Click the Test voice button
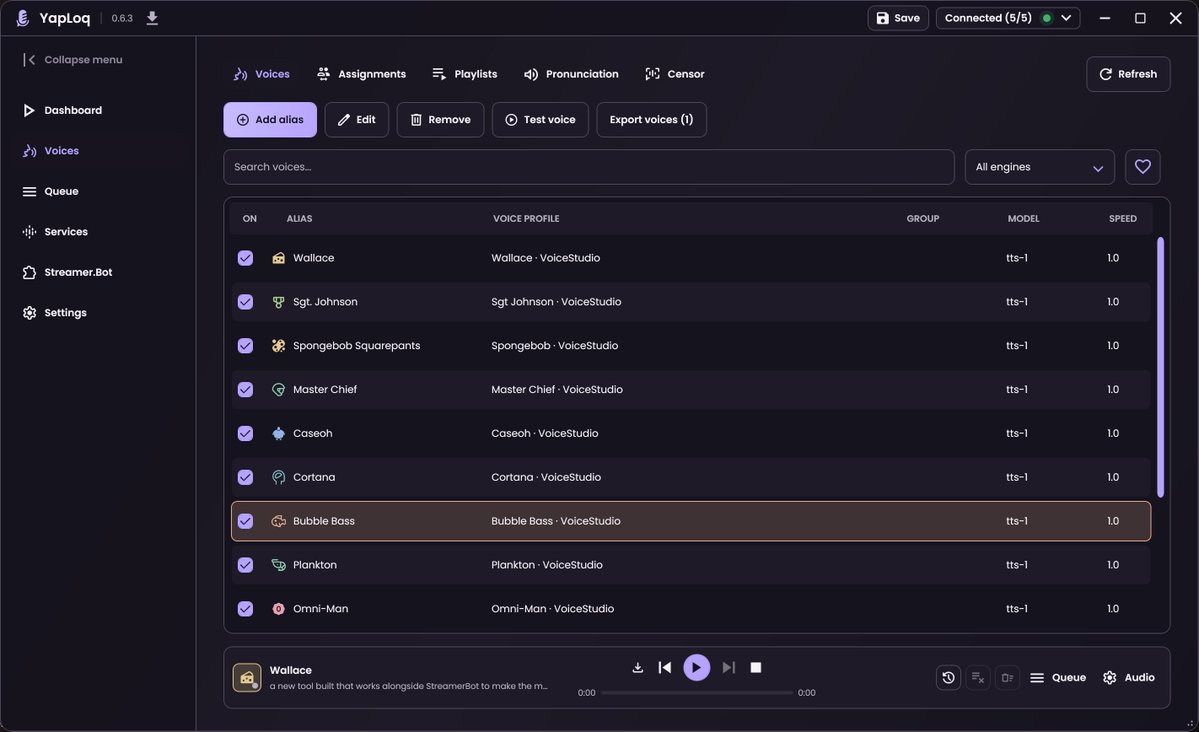Image resolution: width=1199 pixels, height=732 pixels. pyautogui.click(x=540, y=119)
